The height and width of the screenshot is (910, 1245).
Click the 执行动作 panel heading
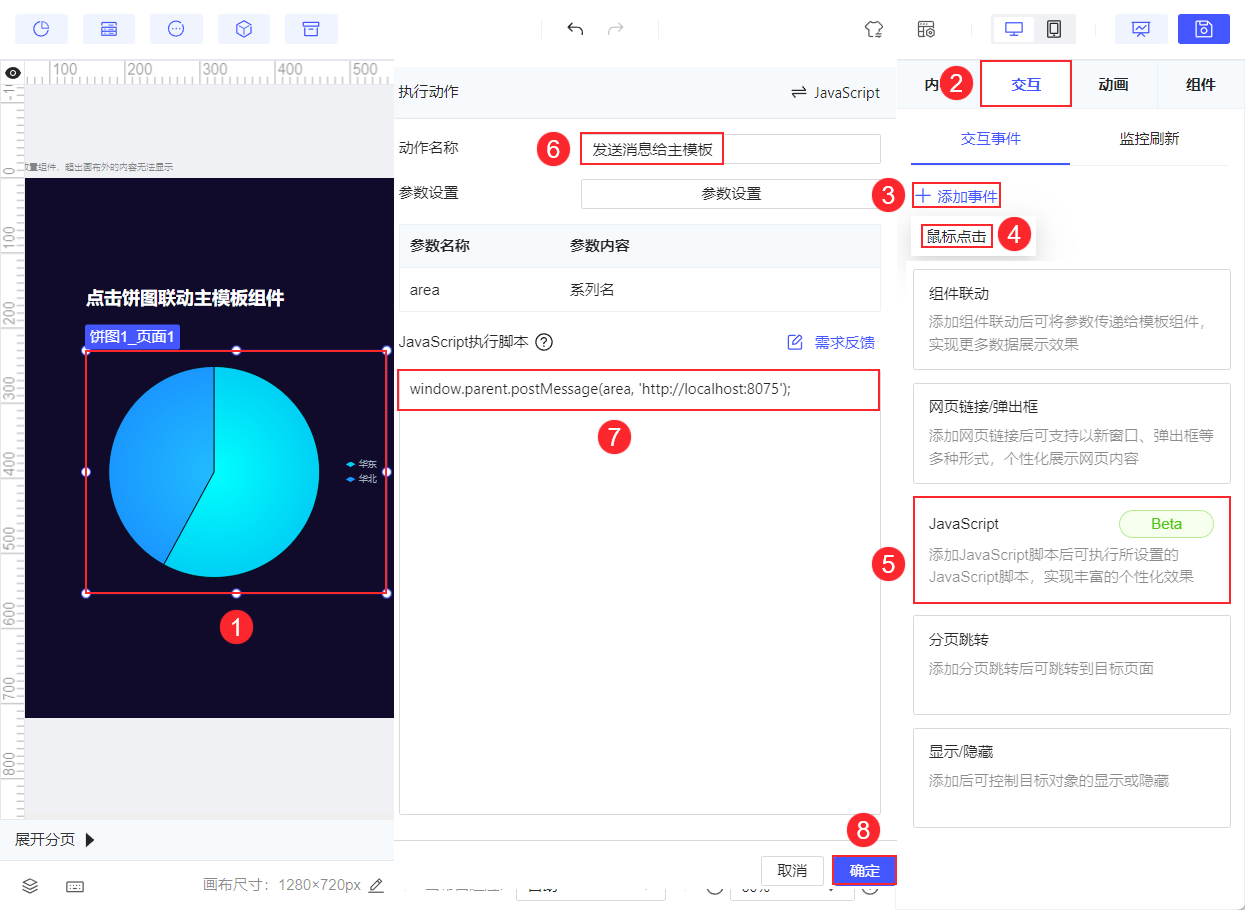coord(428,92)
